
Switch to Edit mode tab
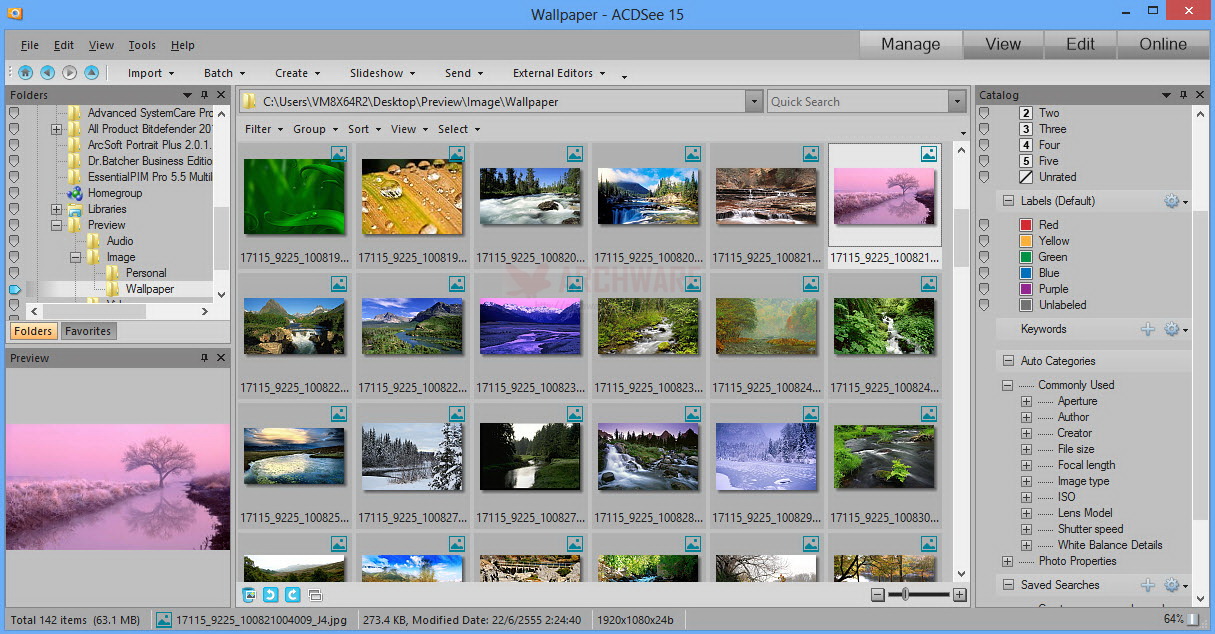click(x=1081, y=44)
